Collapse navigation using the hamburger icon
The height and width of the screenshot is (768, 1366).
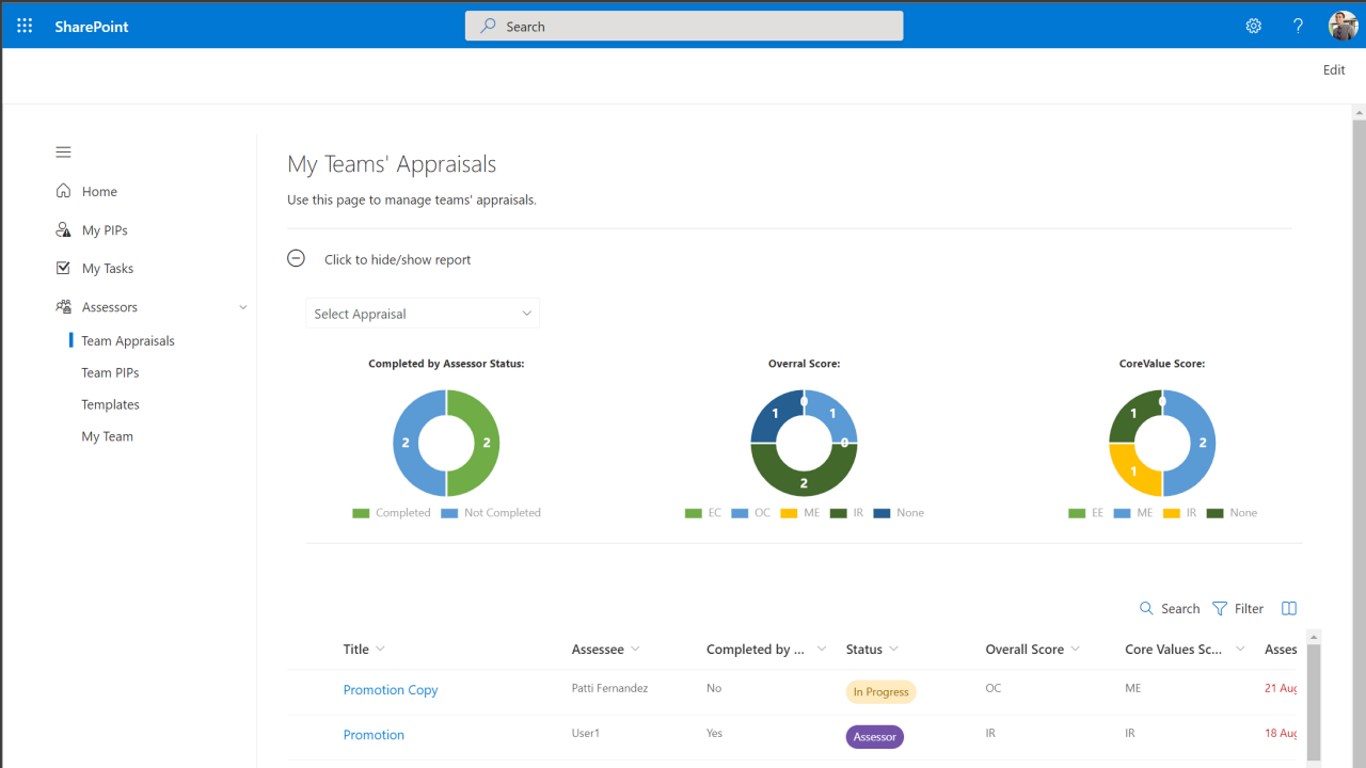[x=63, y=152]
